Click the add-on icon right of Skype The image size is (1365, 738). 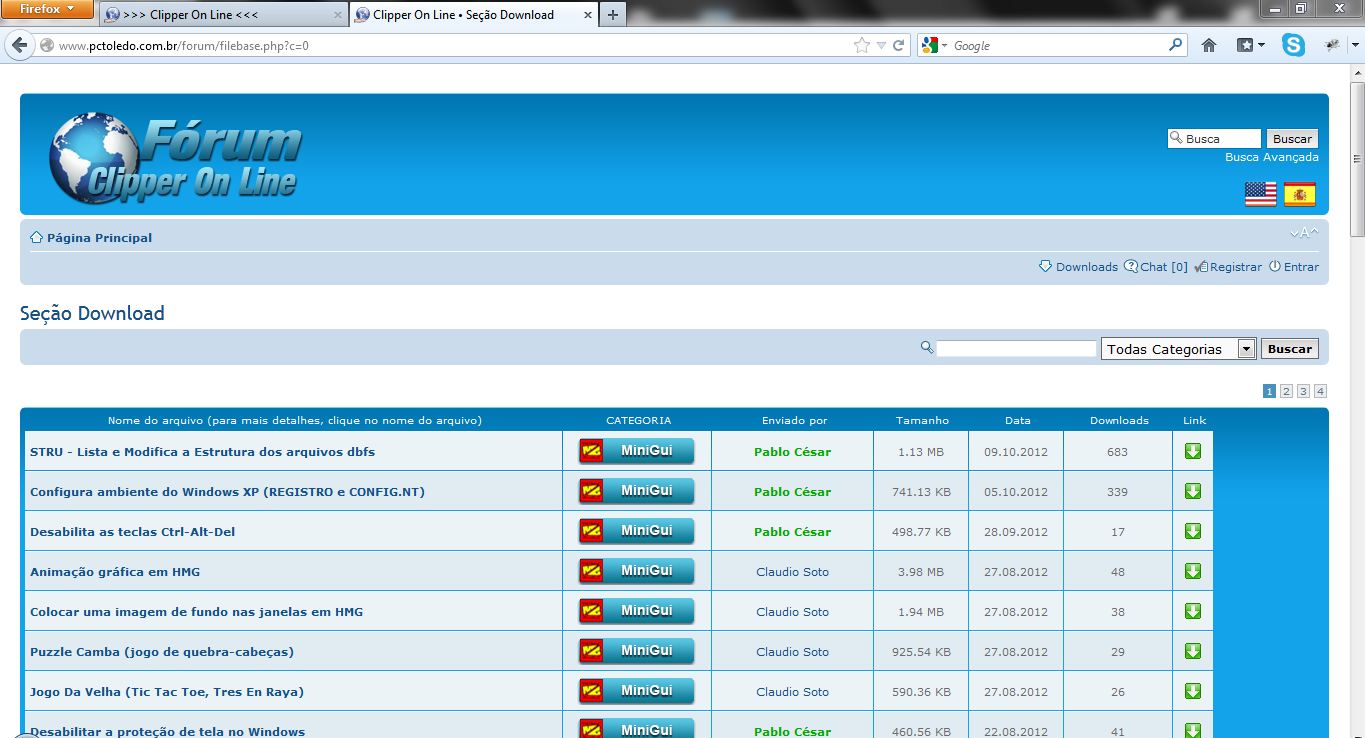1332,45
